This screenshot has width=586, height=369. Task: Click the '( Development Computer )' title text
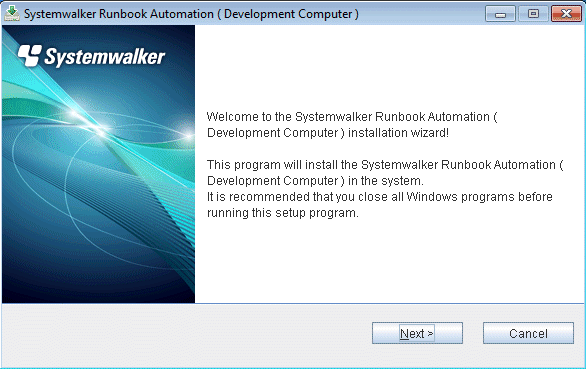(288, 14)
